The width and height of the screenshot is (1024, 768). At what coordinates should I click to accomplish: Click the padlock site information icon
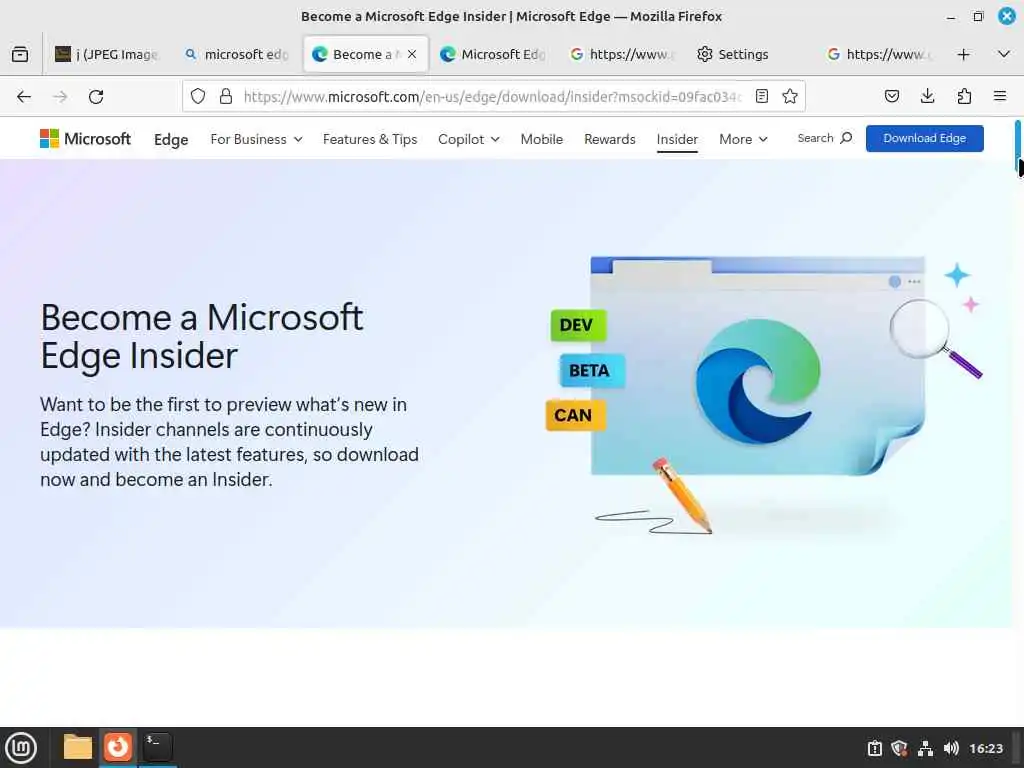(226, 97)
